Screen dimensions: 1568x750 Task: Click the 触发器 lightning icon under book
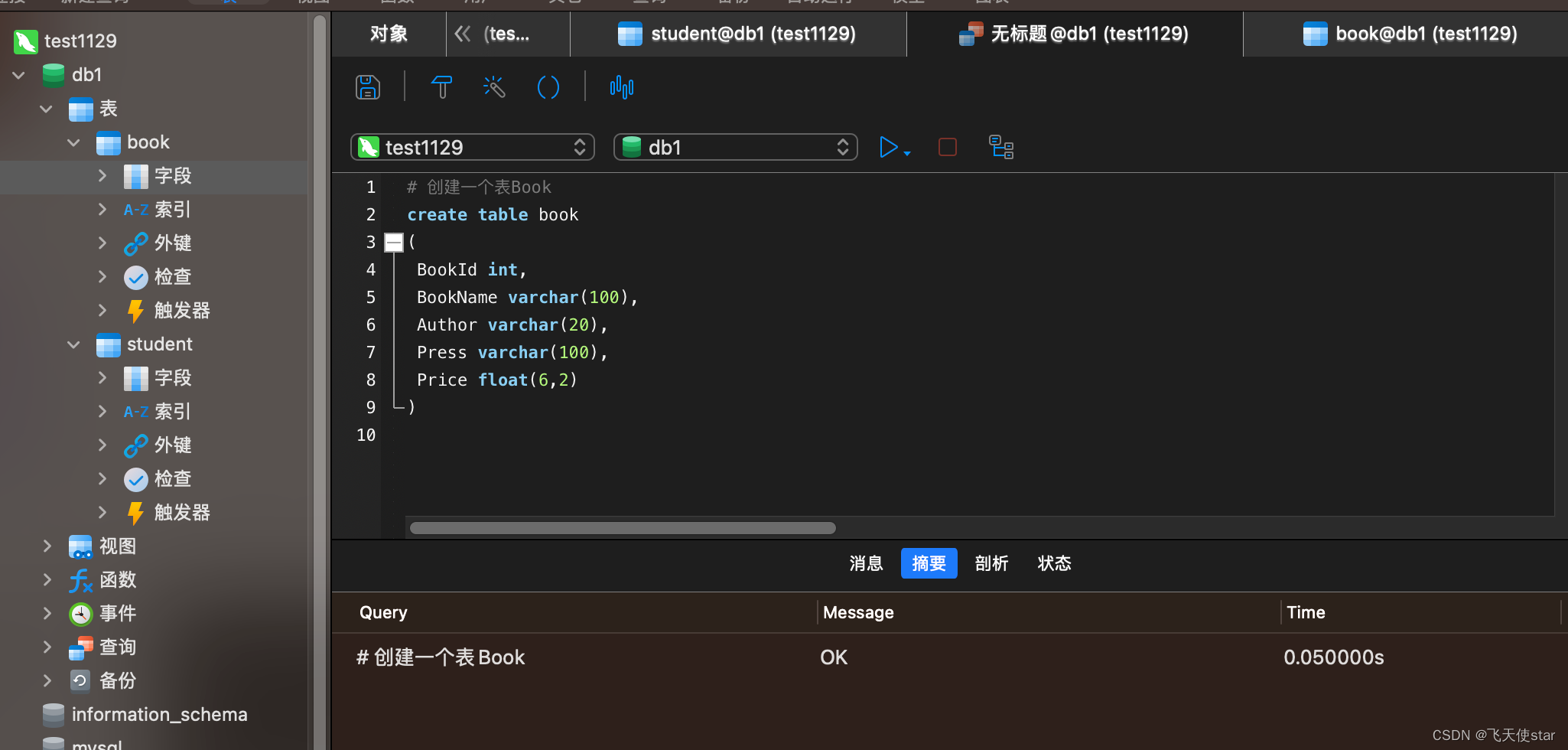point(136,311)
